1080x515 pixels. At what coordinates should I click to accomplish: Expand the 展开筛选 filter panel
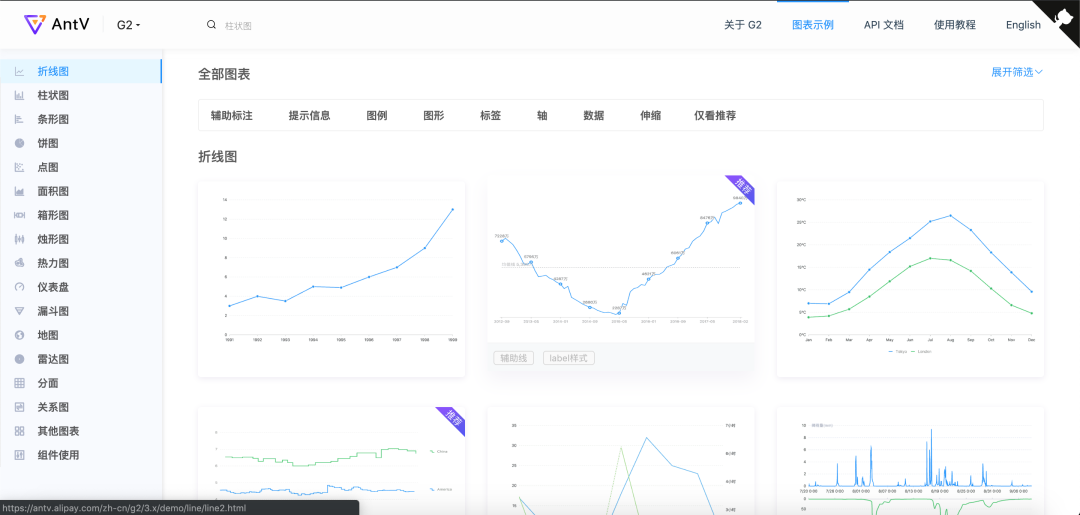click(1017, 72)
